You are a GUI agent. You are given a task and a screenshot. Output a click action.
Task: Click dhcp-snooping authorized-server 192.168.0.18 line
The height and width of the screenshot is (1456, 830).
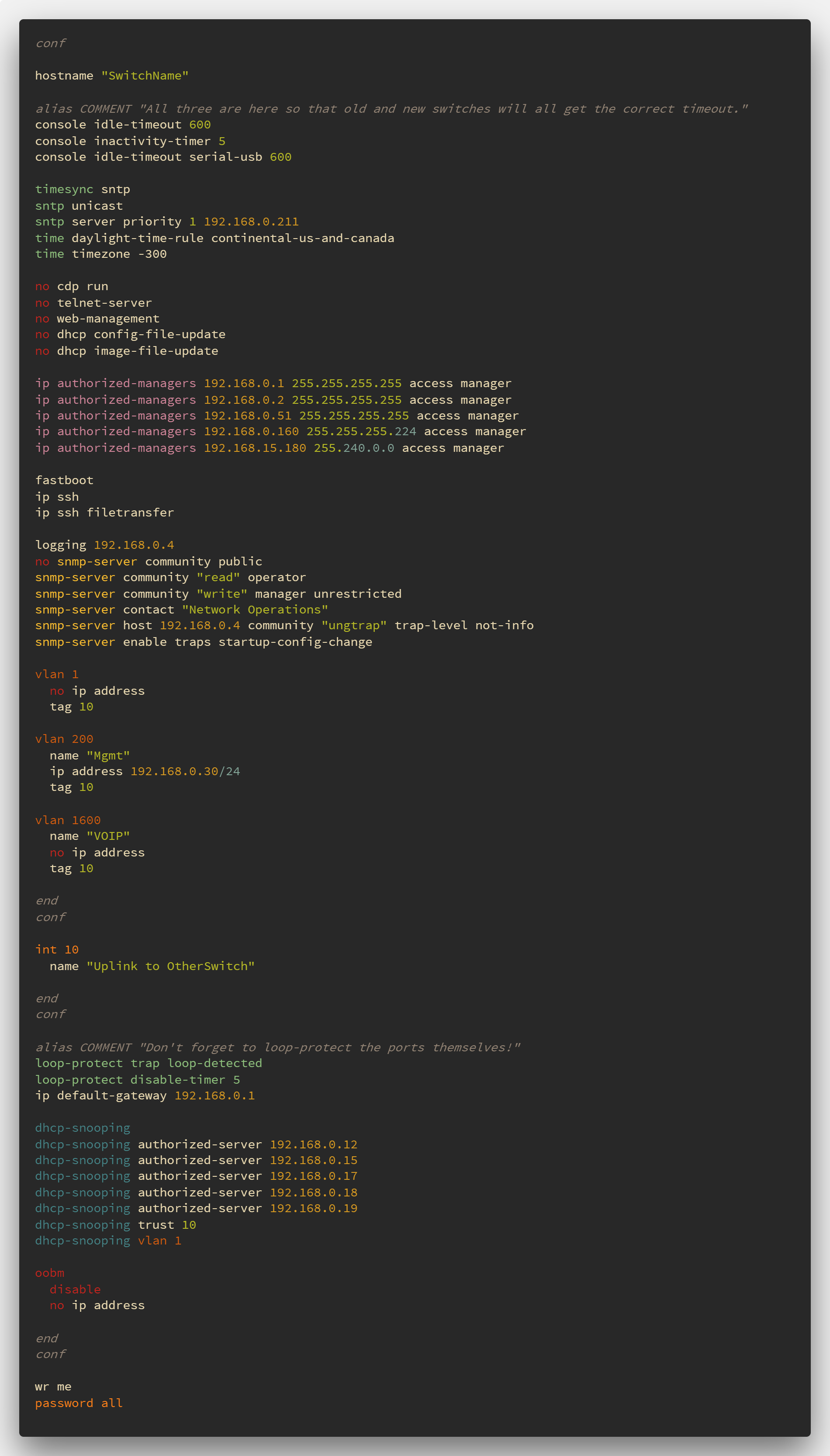[197, 1193]
